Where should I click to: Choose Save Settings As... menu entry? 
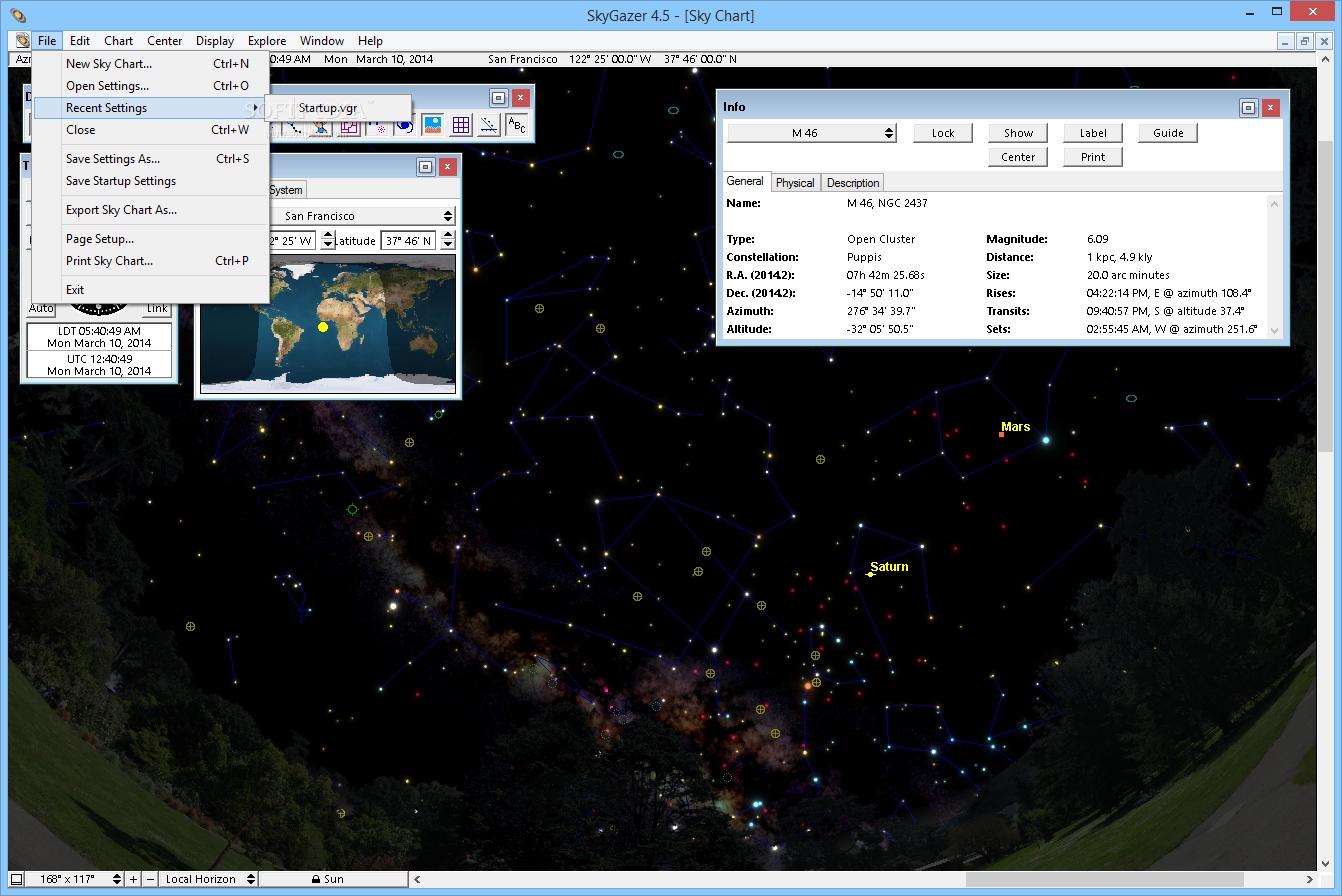150,159
